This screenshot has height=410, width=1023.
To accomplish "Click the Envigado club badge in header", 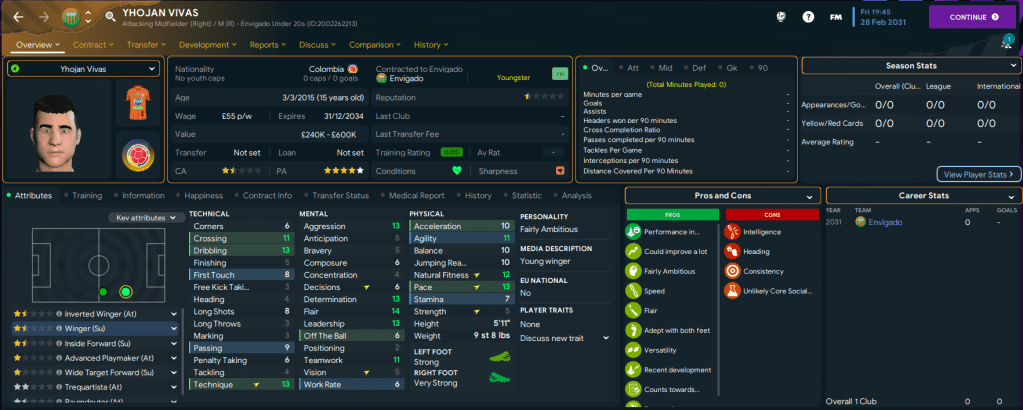I will (73, 16).
